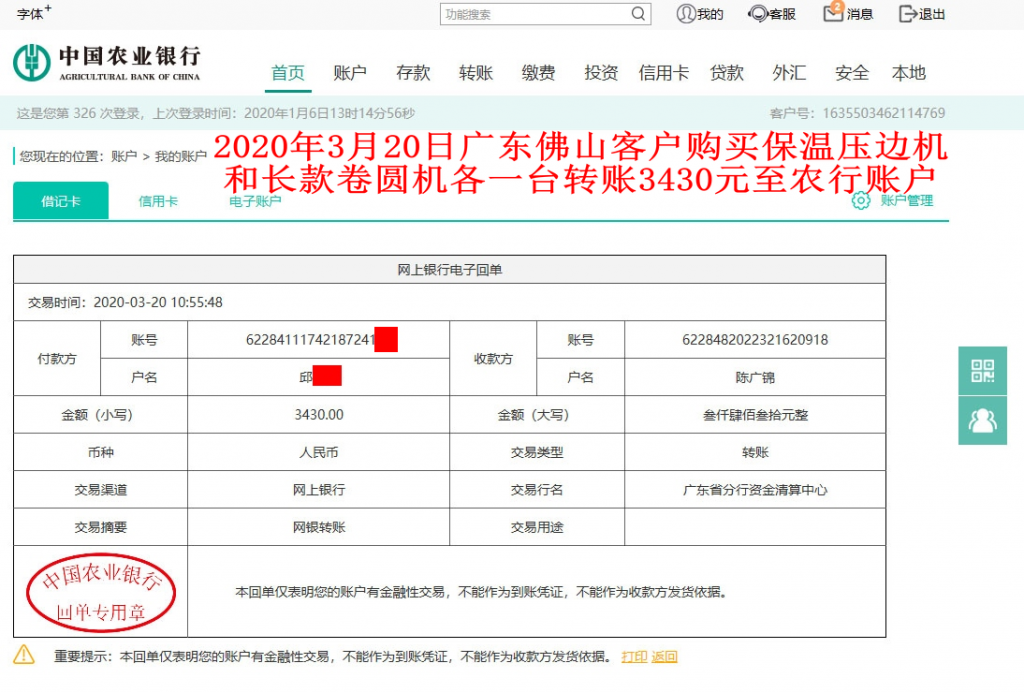Open the 客服 customer service icon
This screenshot has height=693, width=1024.
[756, 15]
